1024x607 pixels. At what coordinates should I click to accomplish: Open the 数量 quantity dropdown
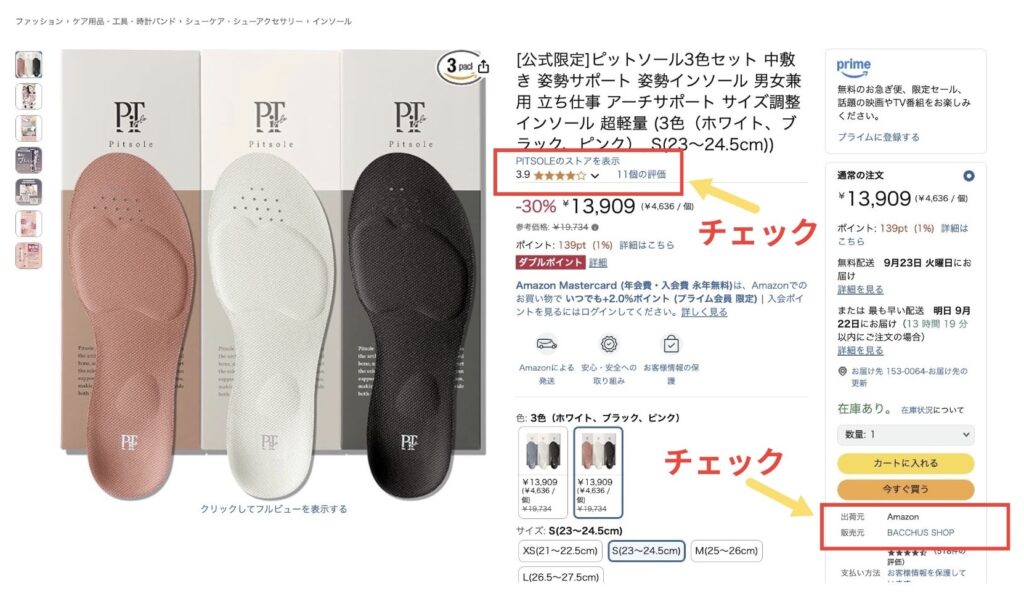click(905, 435)
